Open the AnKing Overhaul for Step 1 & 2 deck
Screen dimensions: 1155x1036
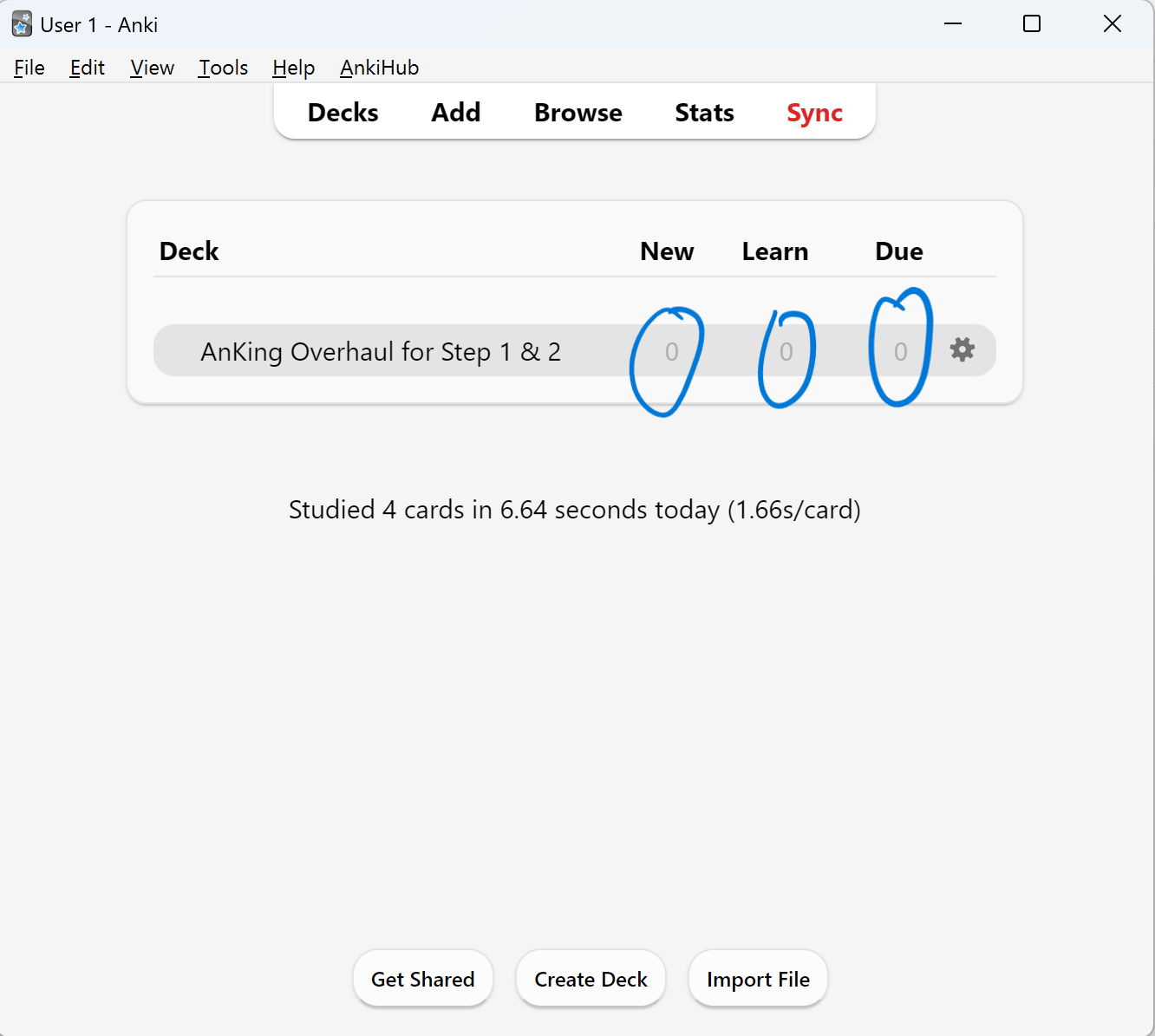[x=381, y=352]
